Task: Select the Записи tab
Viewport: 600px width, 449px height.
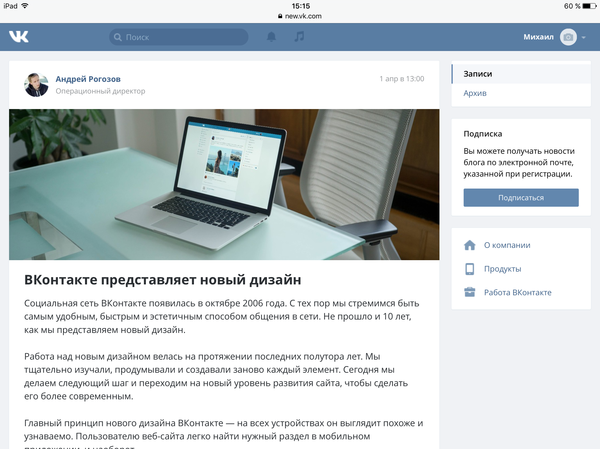Action: (521, 74)
